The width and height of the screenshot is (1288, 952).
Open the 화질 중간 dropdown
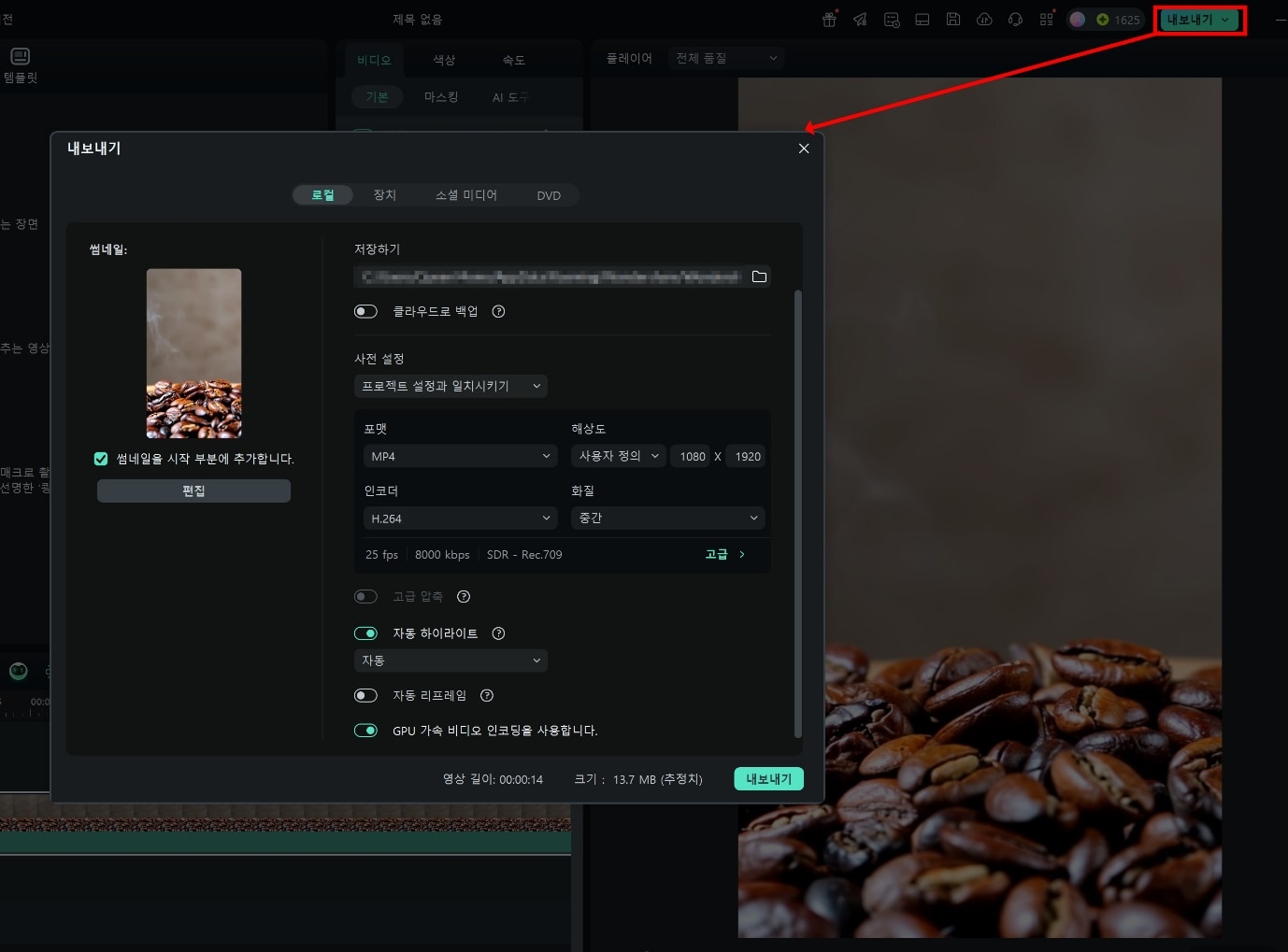667,519
